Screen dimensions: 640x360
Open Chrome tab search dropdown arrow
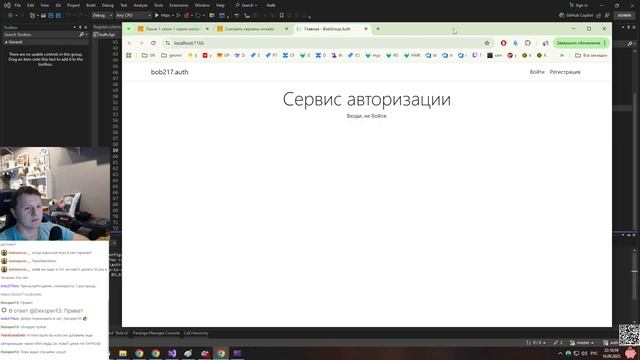click(x=129, y=29)
